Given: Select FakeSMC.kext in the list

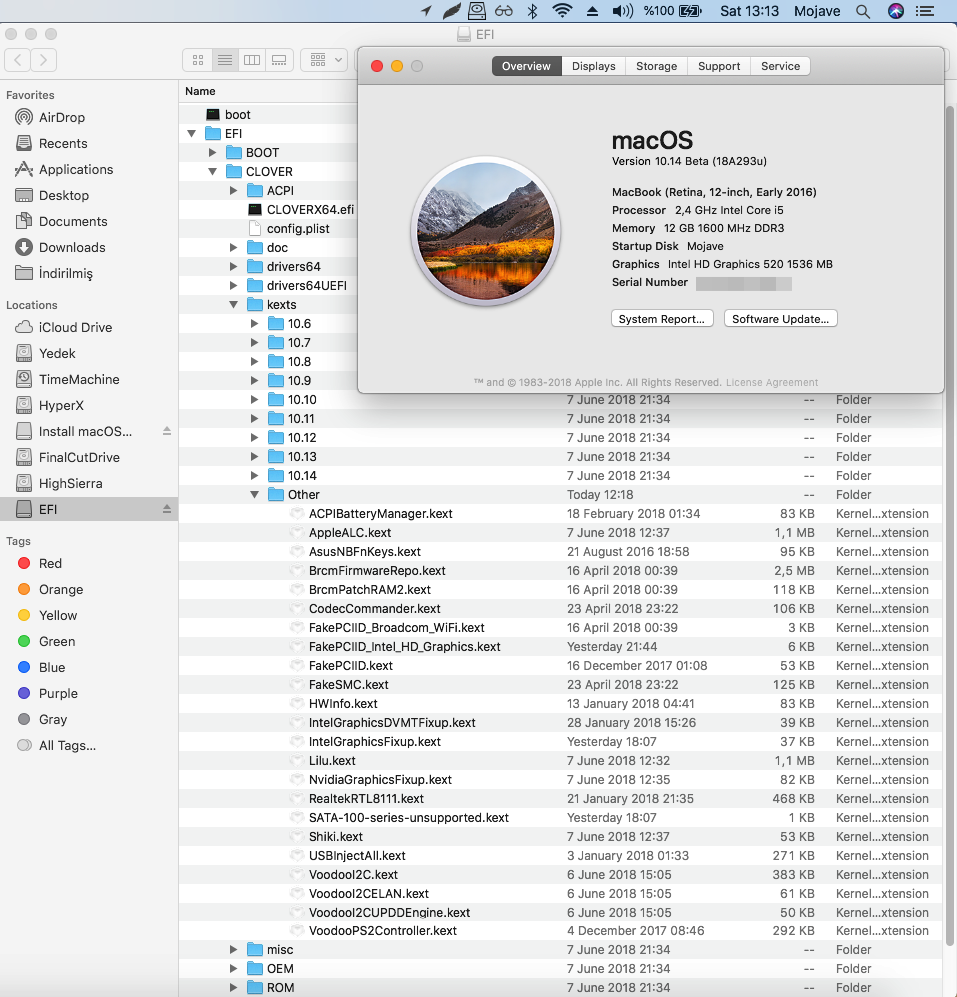Looking at the screenshot, I should [x=560, y=685].
